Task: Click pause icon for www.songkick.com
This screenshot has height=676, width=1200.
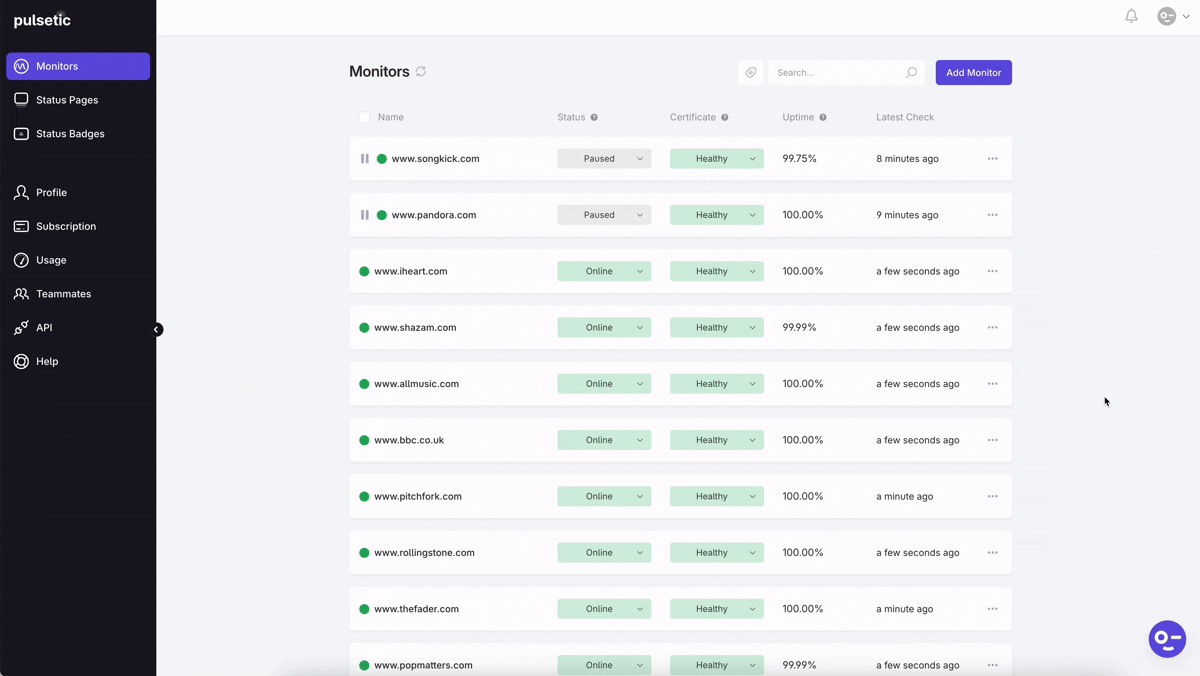Action: click(365, 159)
